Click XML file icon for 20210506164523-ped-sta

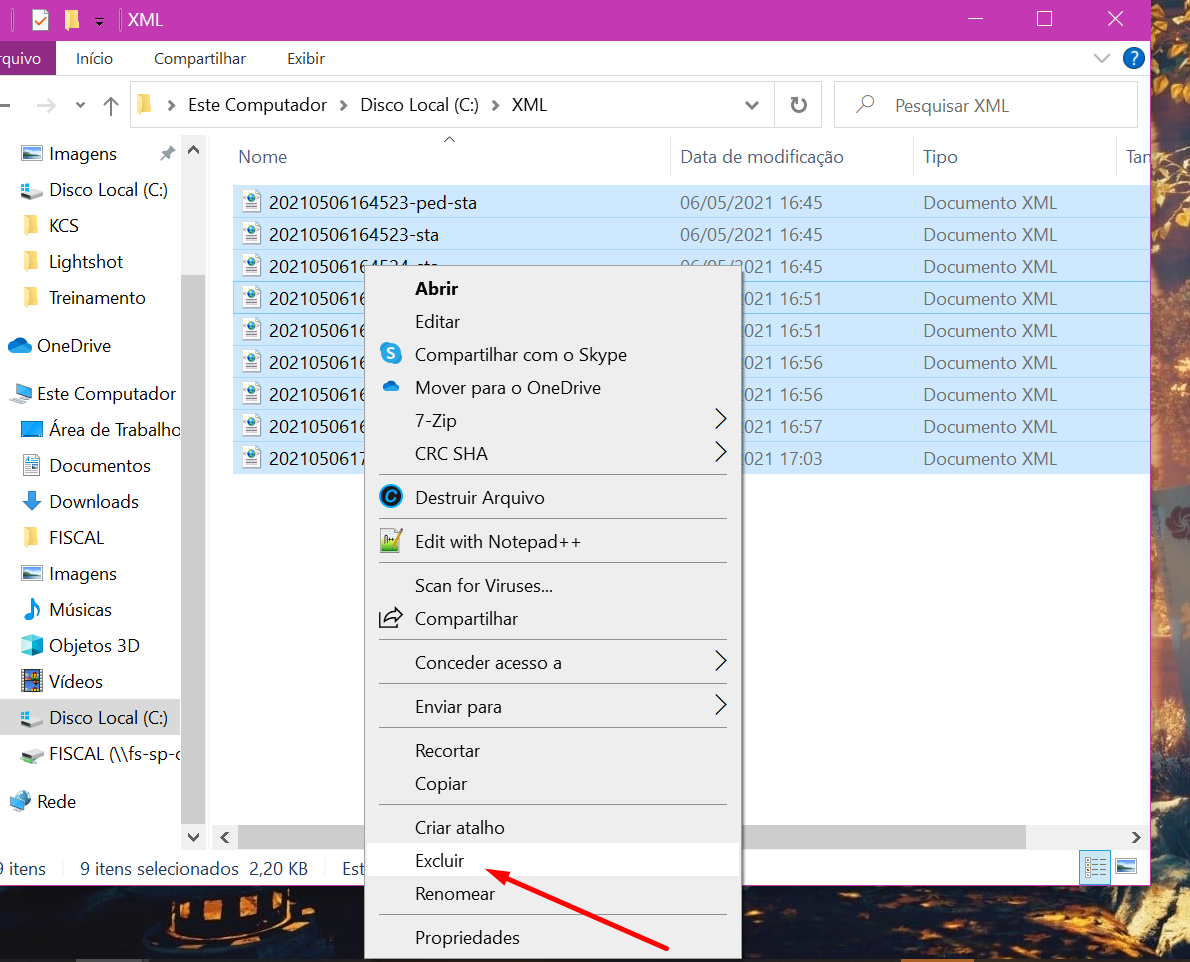(x=251, y=202)
